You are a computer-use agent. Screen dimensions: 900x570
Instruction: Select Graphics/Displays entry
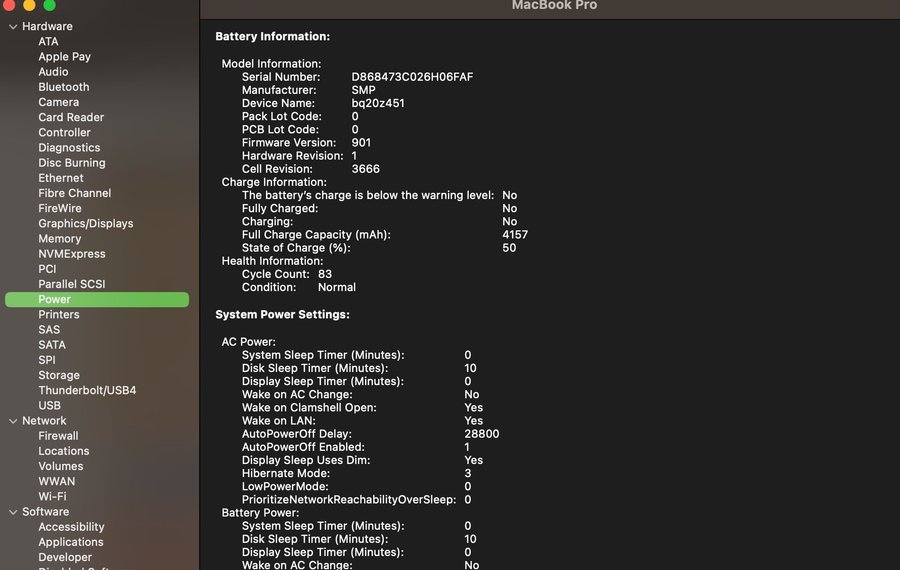tap(86, 223)
